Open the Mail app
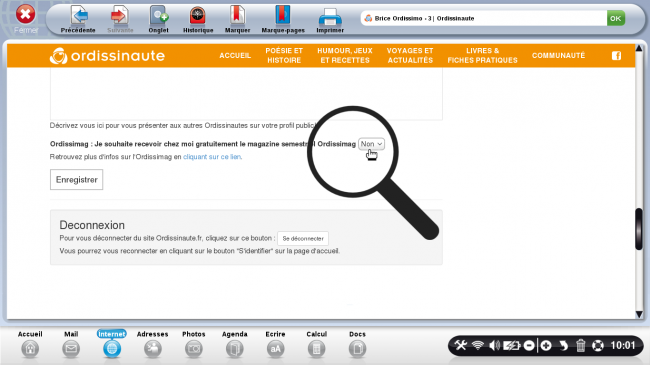Image resolution: width=650 pixels, height=365 pixels. pyautogui.click(x=71, y=344)
